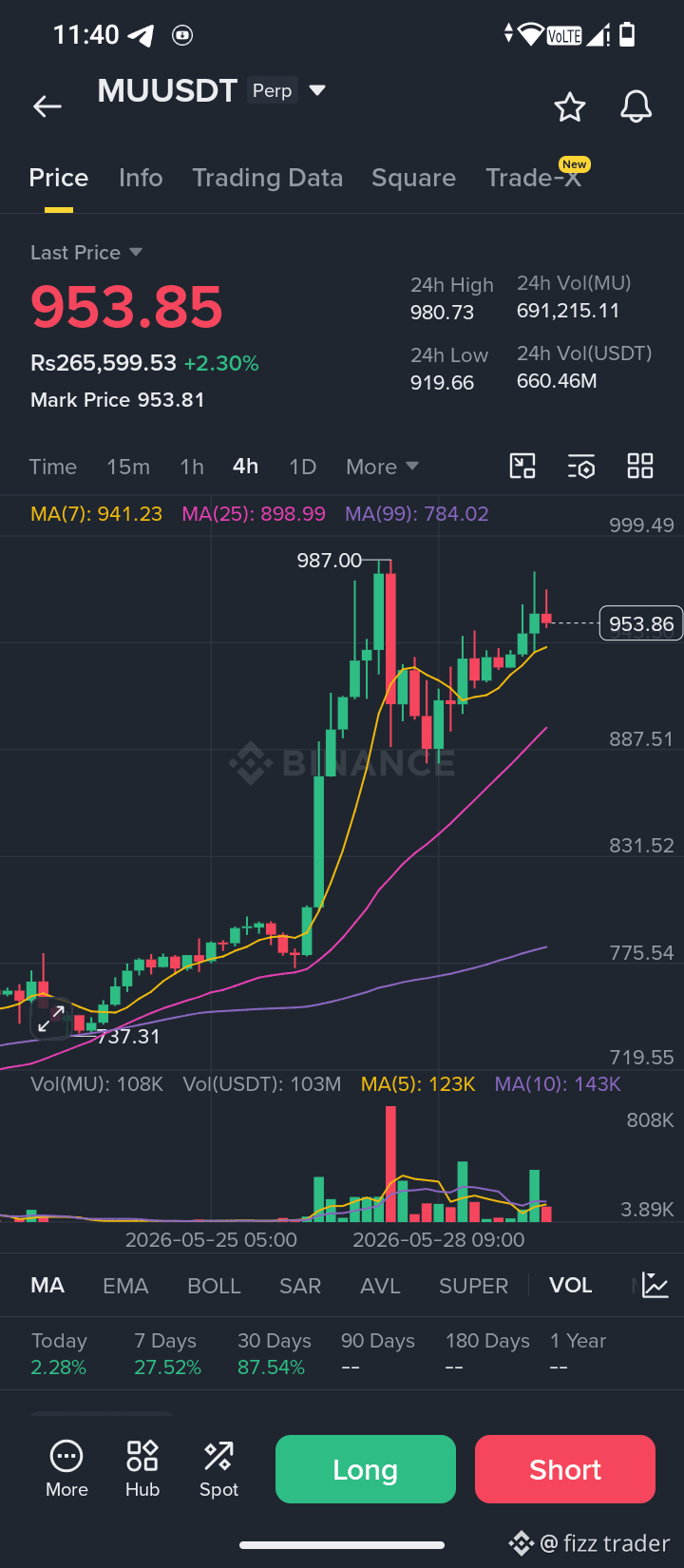Tap the red Short button
684x1568 pixels.
[x=565, y=1469]
